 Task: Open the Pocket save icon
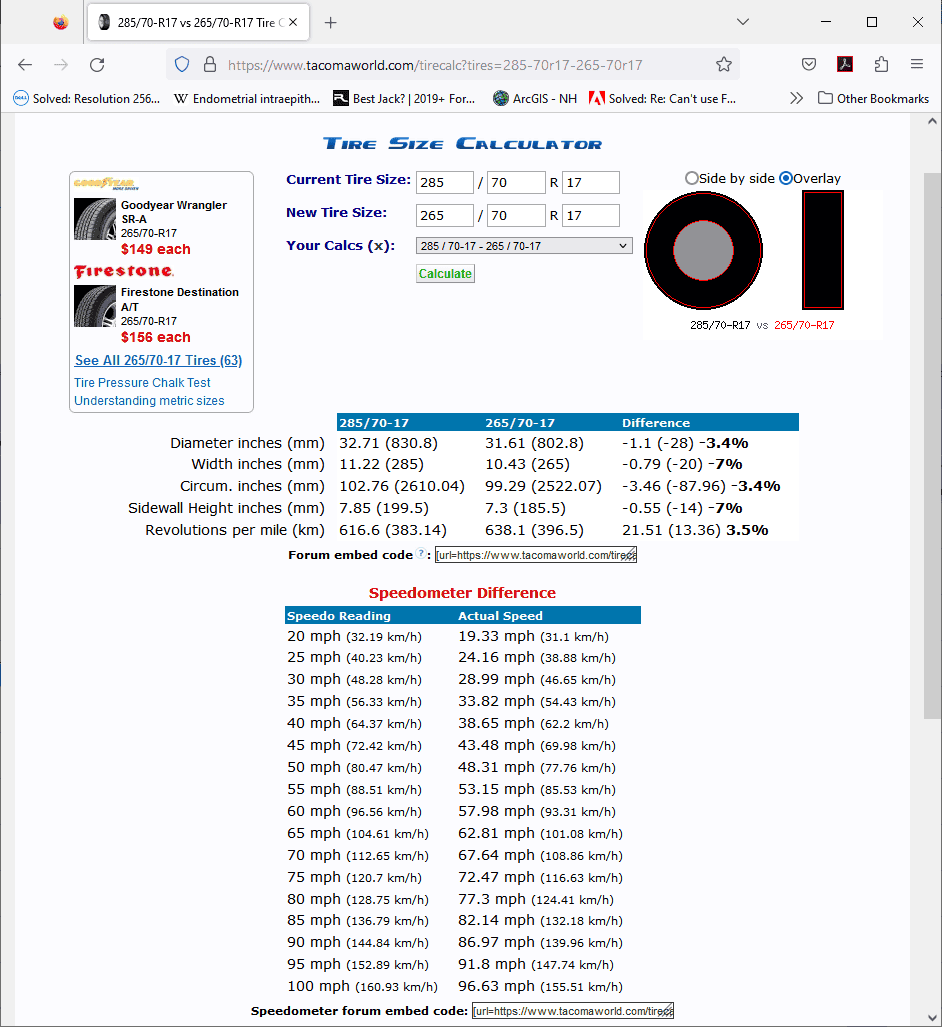pos(809,64)
